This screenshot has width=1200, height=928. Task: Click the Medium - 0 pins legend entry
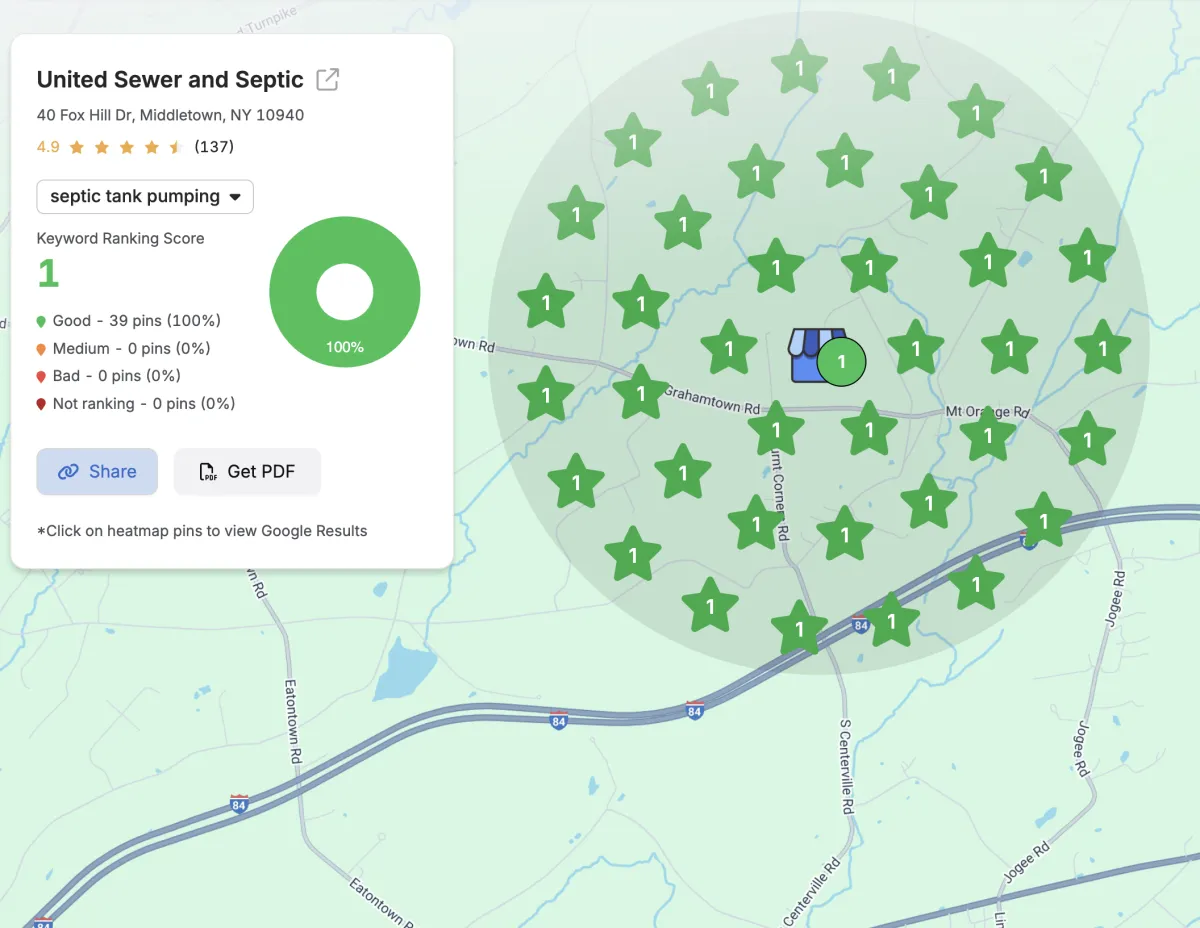click(124, 349)
